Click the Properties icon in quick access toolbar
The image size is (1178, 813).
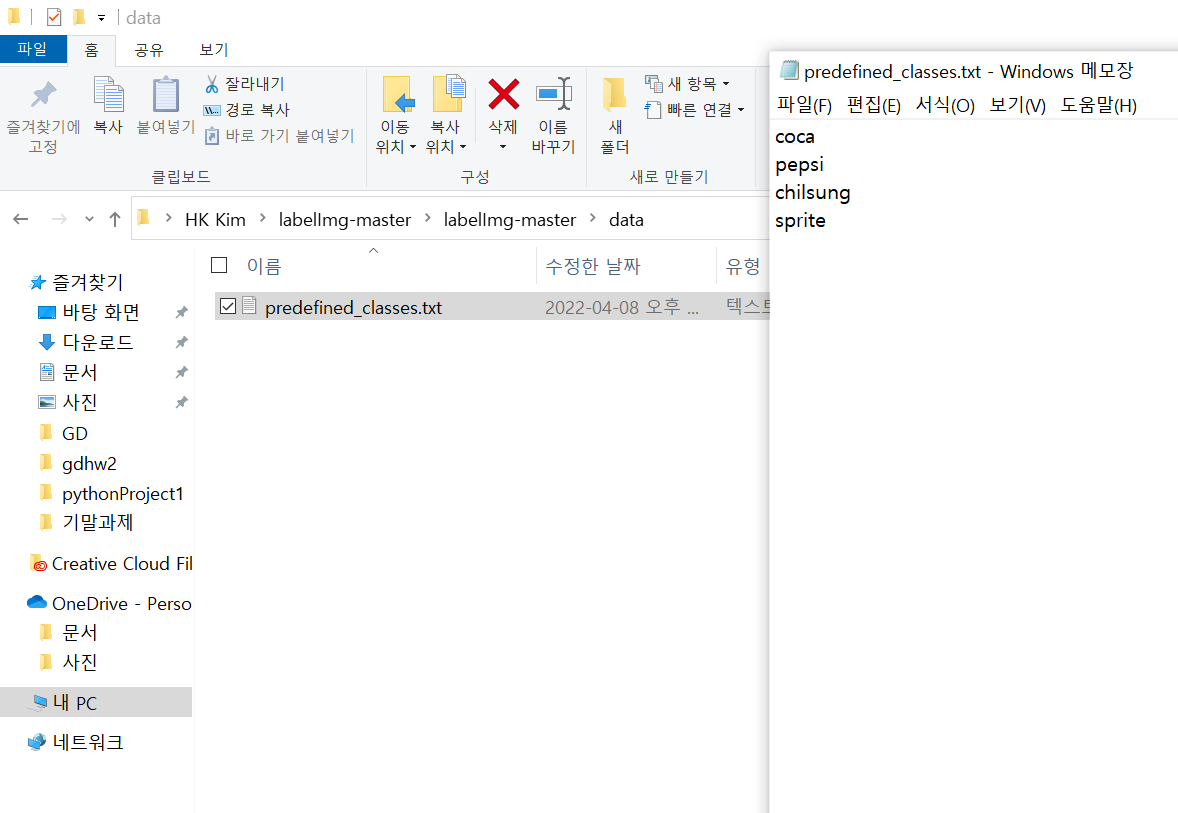pyautogui.click(x=53, y=17)
